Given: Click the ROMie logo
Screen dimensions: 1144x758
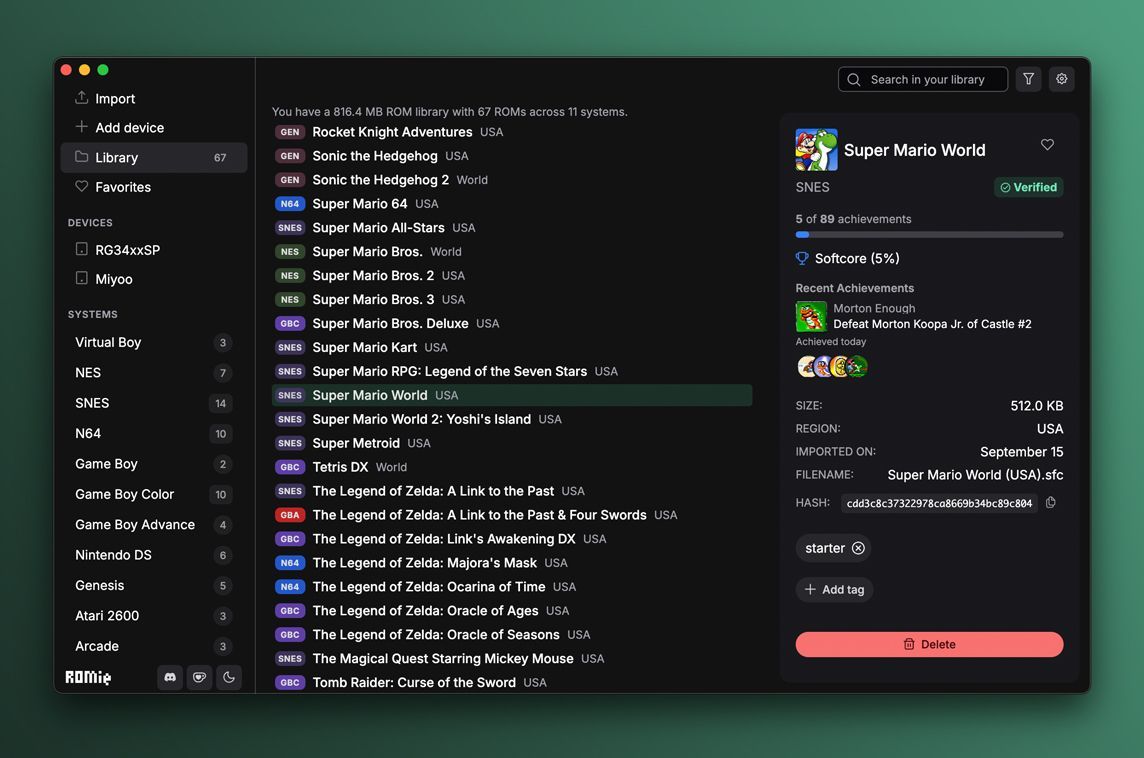Looking at the screenshot, I should pos(88,677).
